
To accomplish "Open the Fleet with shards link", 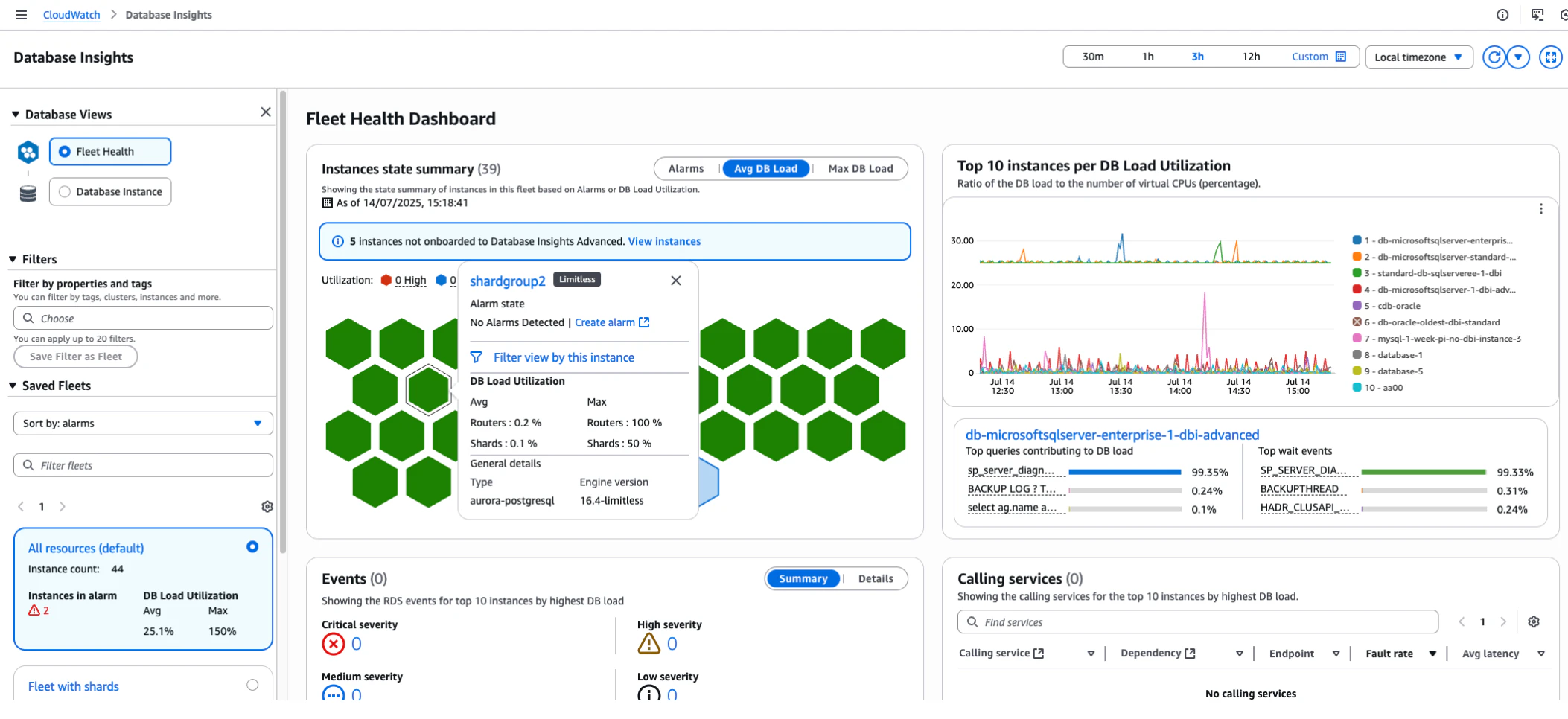I will 74,686.
